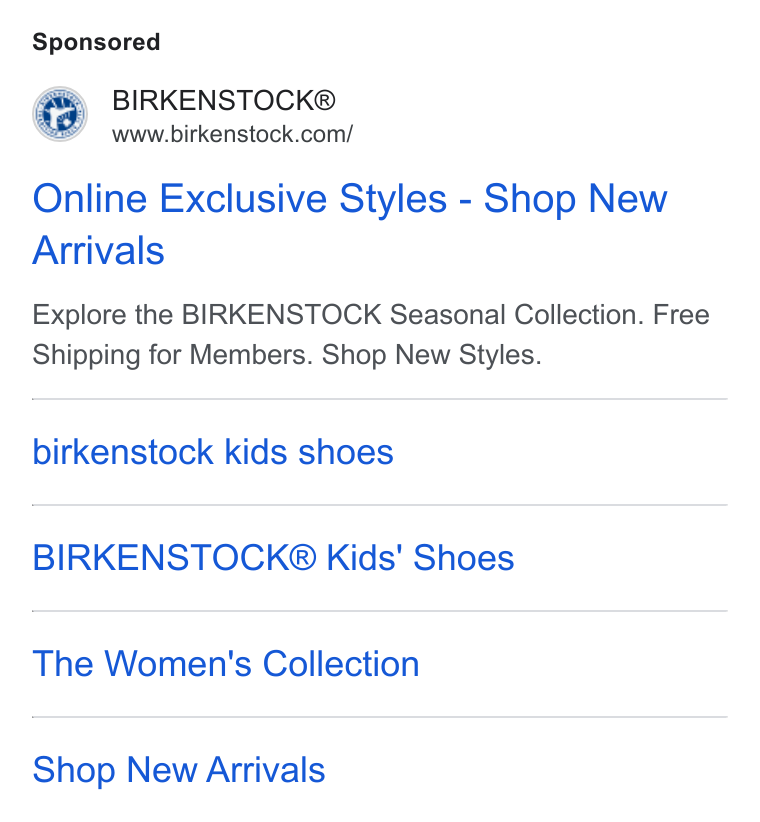Click the word 'Arrivals' on the headline's second line

pos(99,251)
